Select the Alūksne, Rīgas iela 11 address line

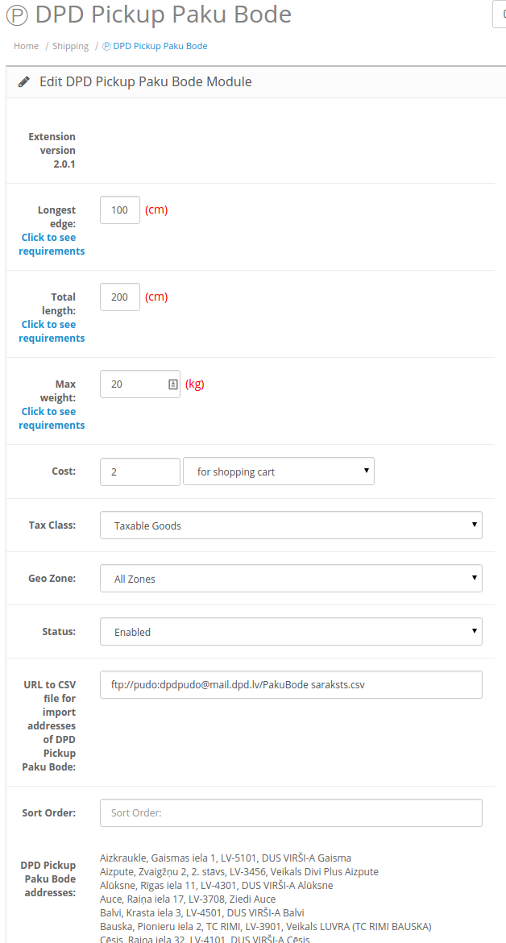(217, 885)
